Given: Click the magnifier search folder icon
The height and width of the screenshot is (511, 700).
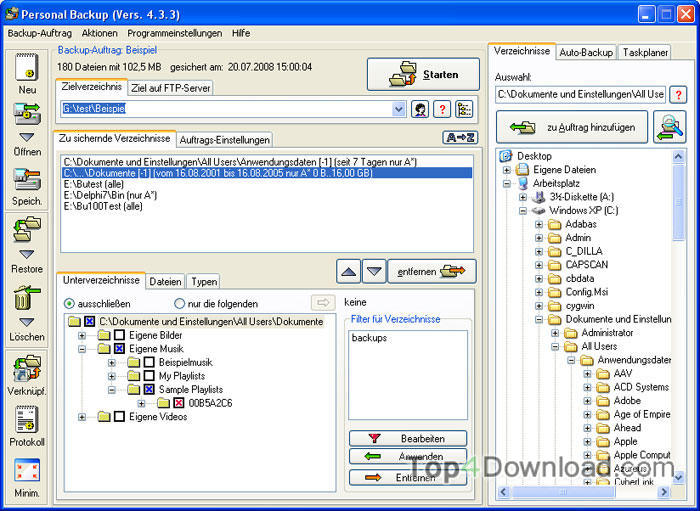Looking at the screenshot, I should [669, 127].
